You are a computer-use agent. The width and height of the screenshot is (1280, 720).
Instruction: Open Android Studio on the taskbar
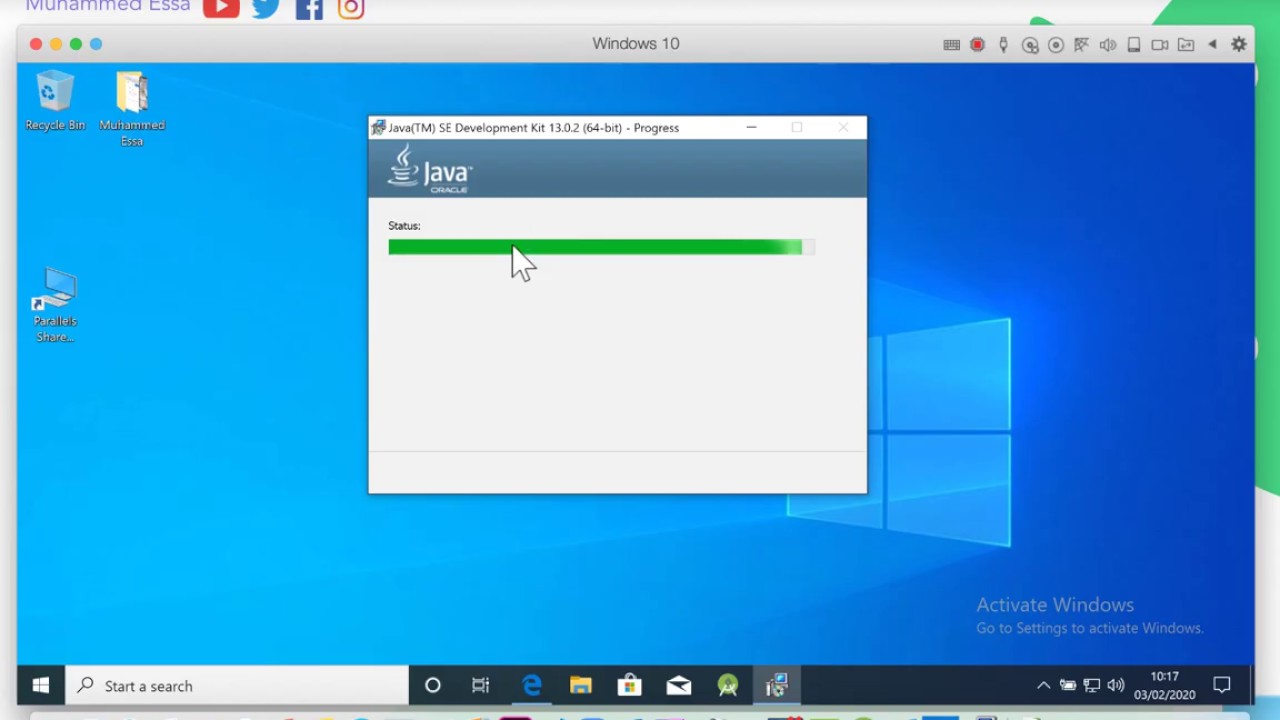tap(728, 686)
